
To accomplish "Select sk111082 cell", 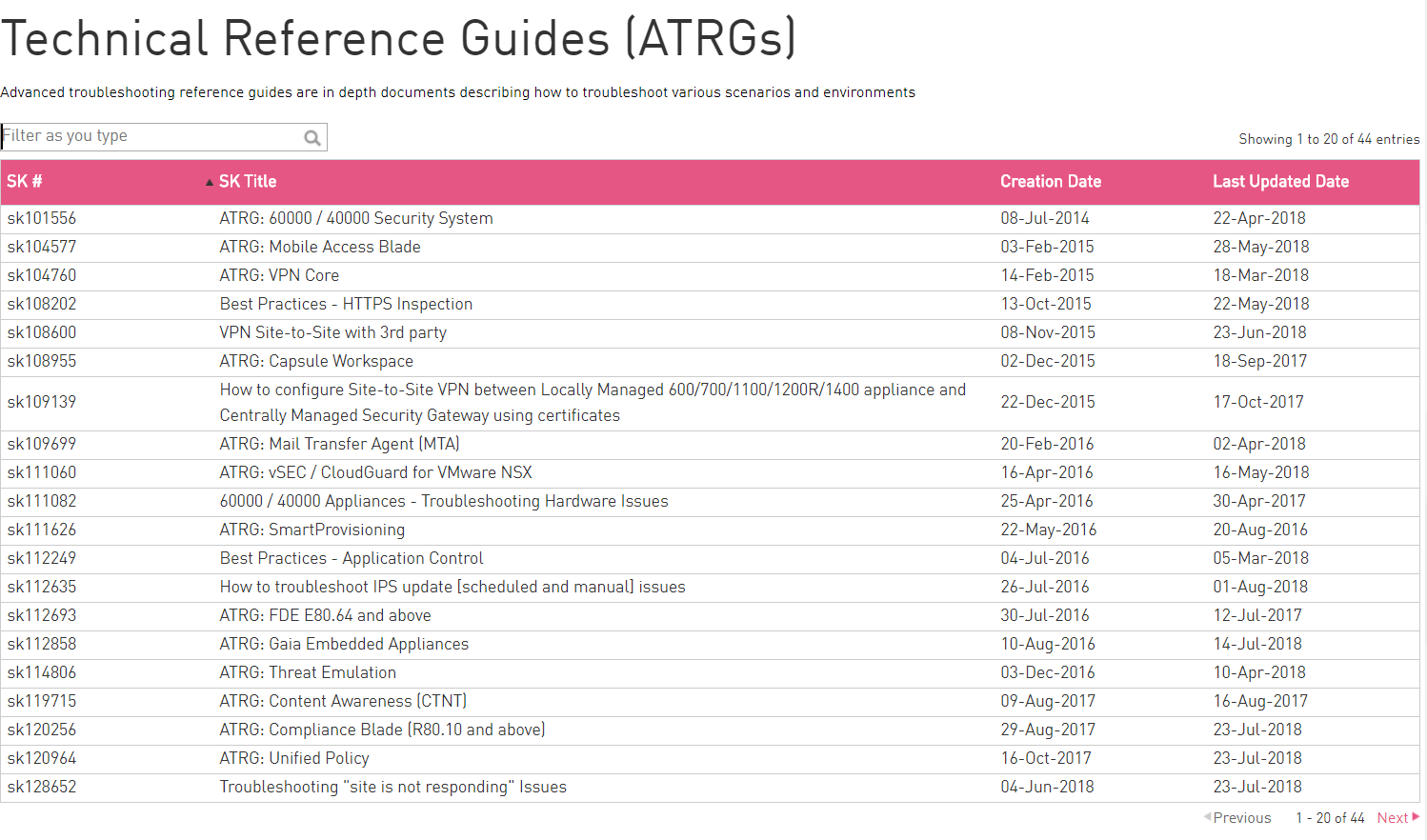I will pyautogui.click(x=42, y=501).
